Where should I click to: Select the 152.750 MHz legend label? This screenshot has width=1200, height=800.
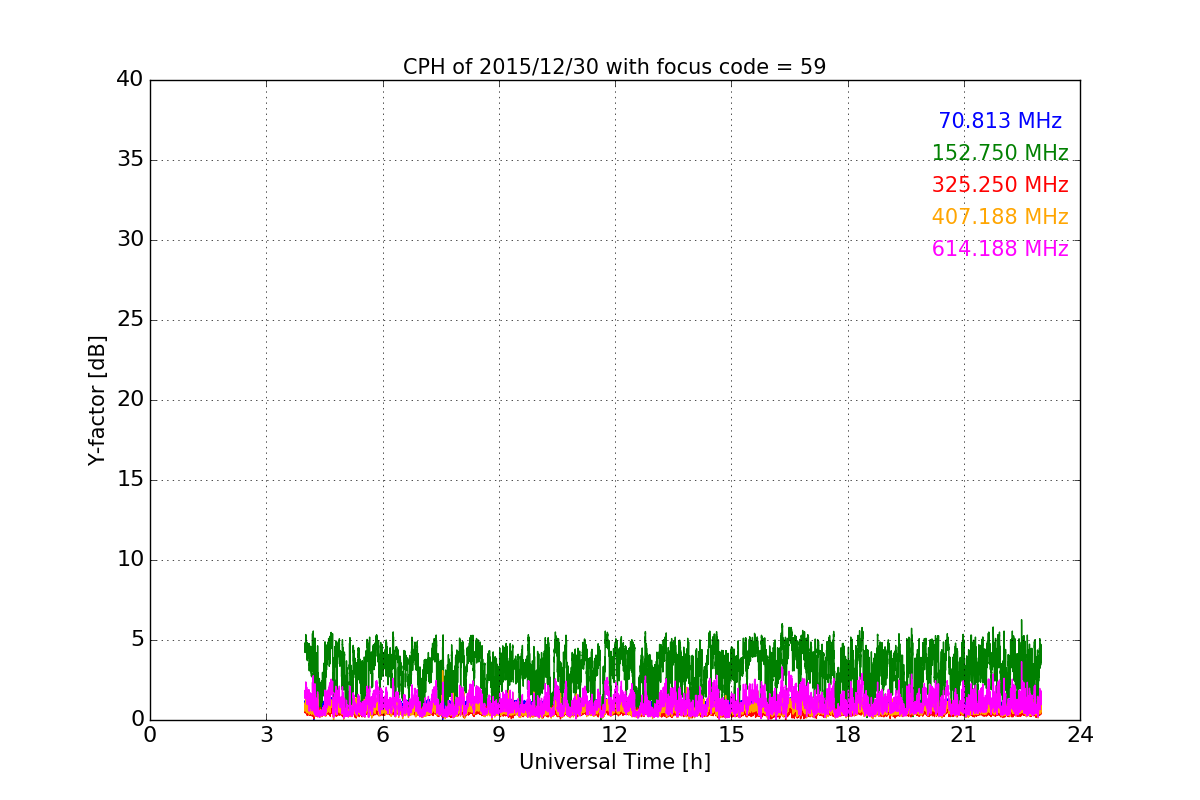click(1000, 153)
